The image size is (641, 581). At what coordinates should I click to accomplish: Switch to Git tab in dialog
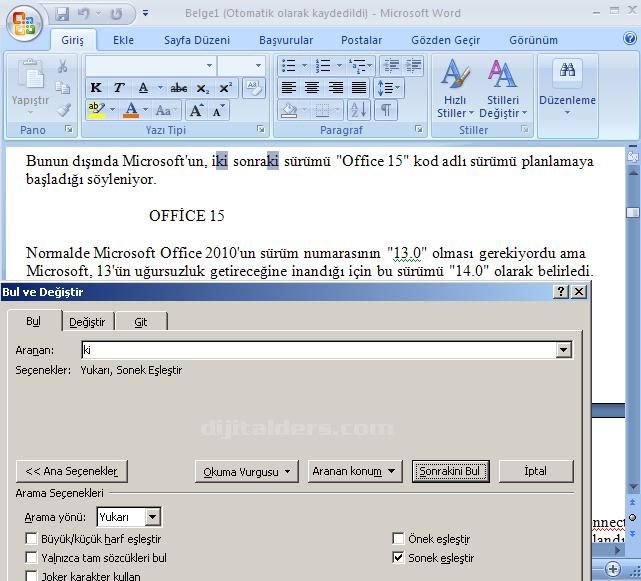click(x=141, y=322)
